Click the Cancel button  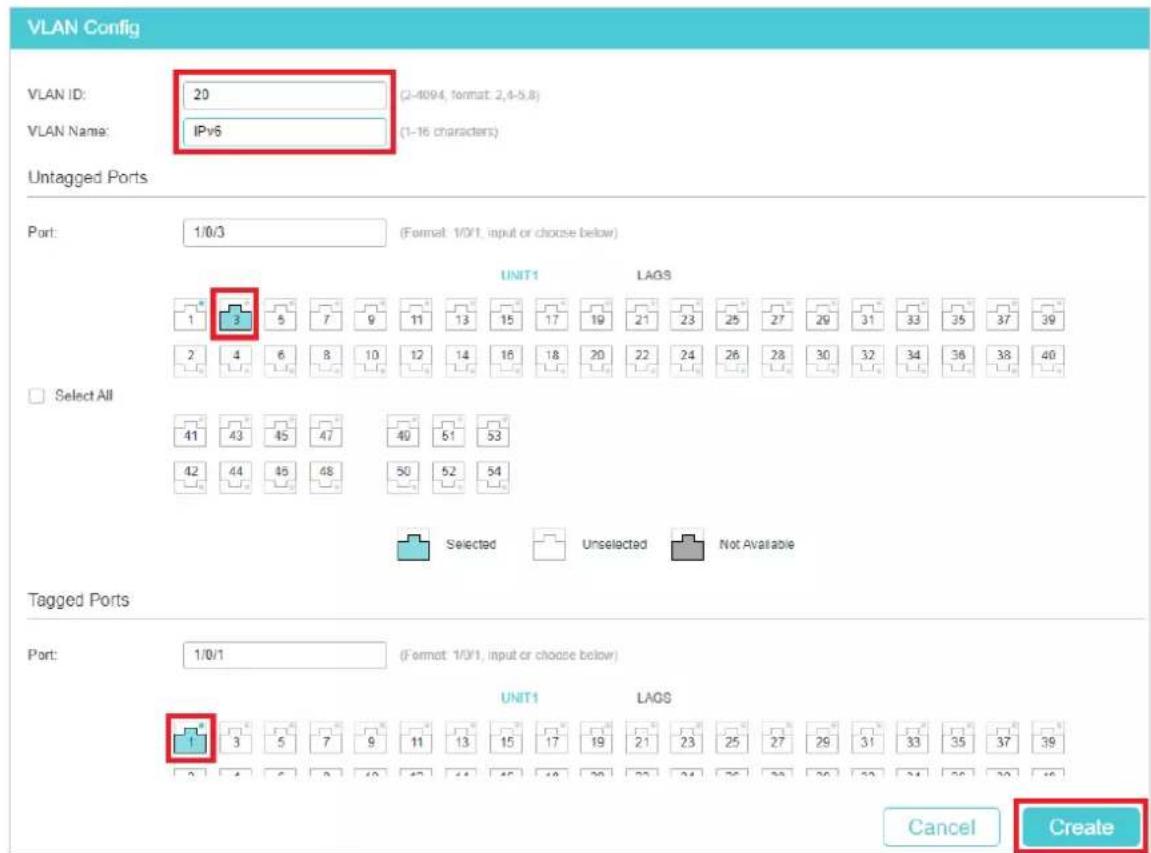(x=942, y=827)
